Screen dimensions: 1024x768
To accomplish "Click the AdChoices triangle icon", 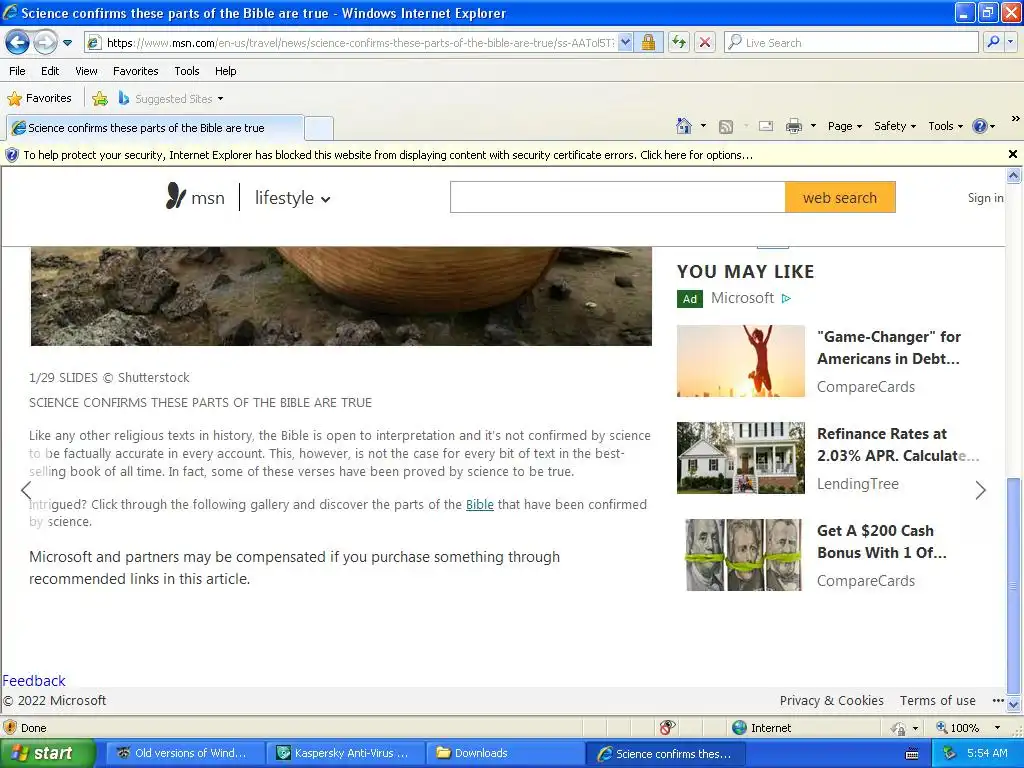I will click(786, 298).
